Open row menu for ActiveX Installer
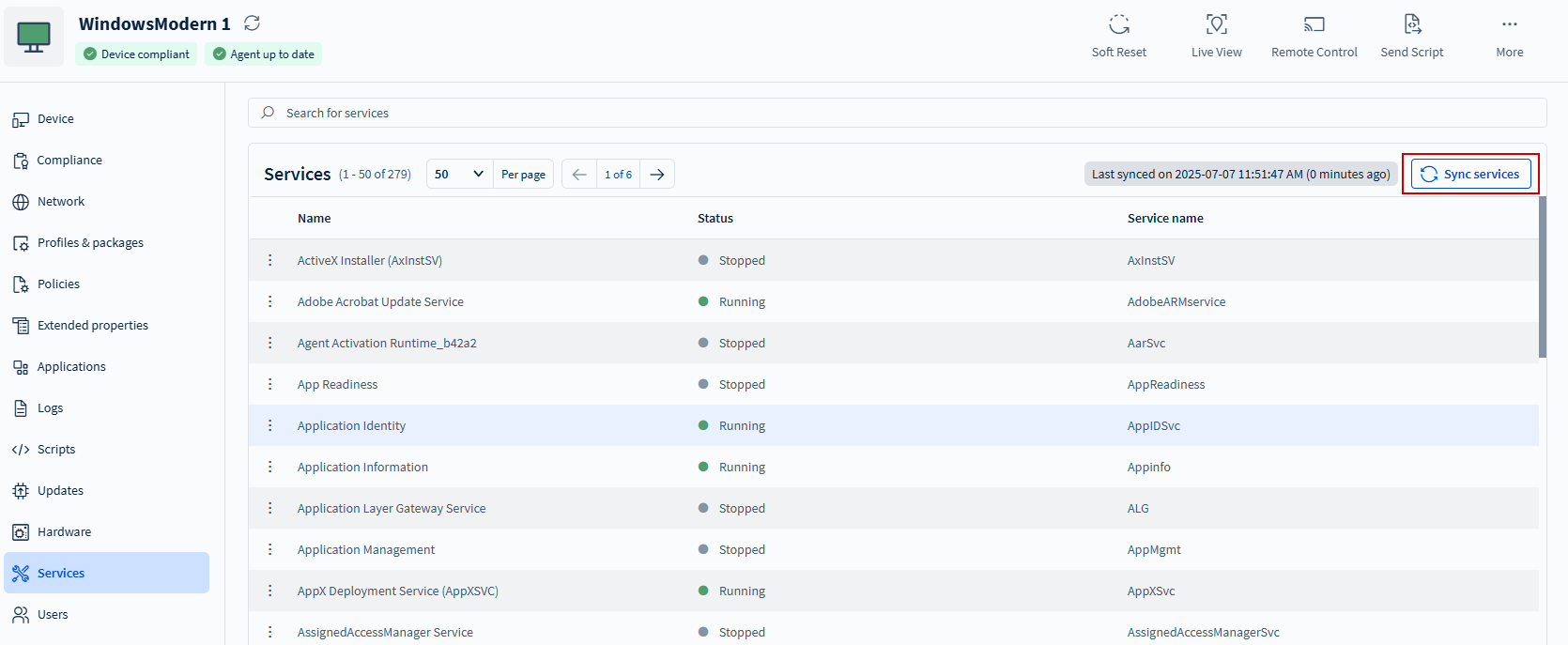 click(x=270, y=260)
